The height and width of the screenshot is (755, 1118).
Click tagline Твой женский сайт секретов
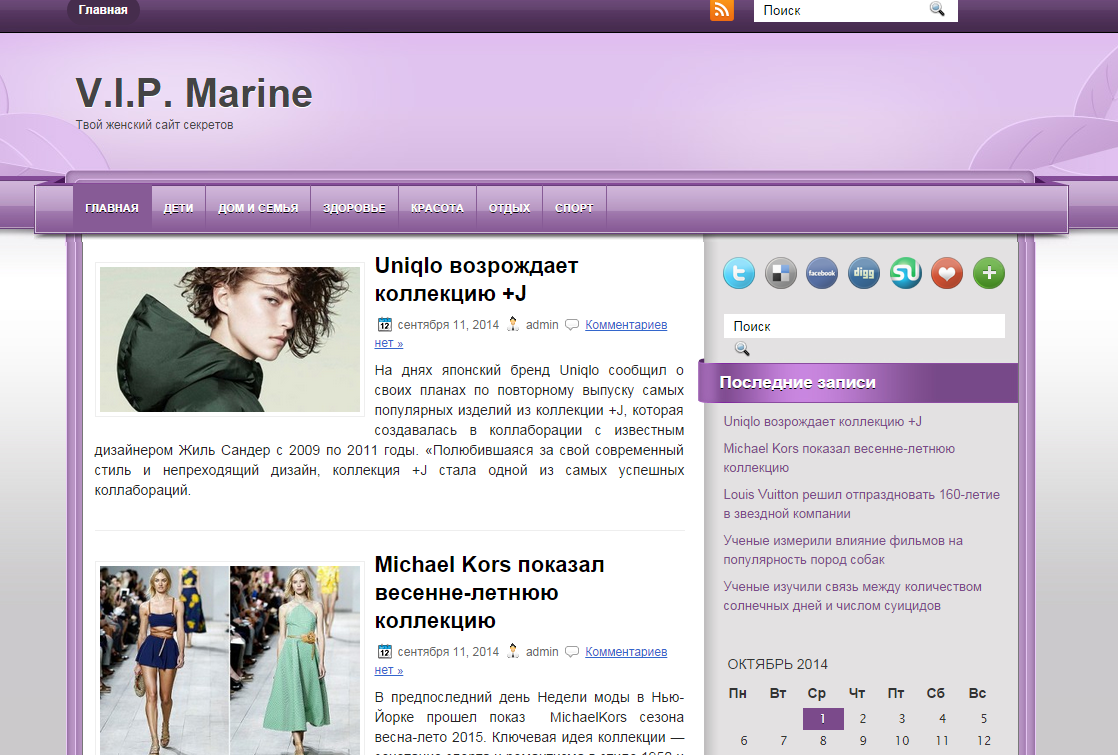[x=155, y=125]
